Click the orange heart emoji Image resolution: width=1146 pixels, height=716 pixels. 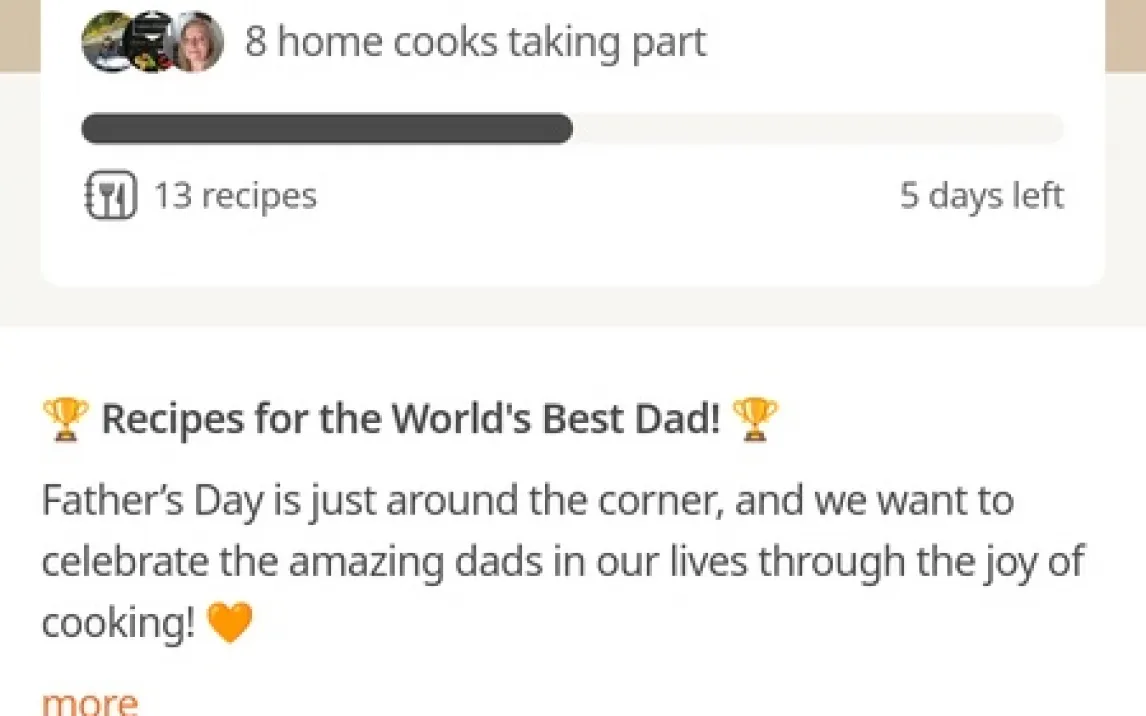click(229, 625)
